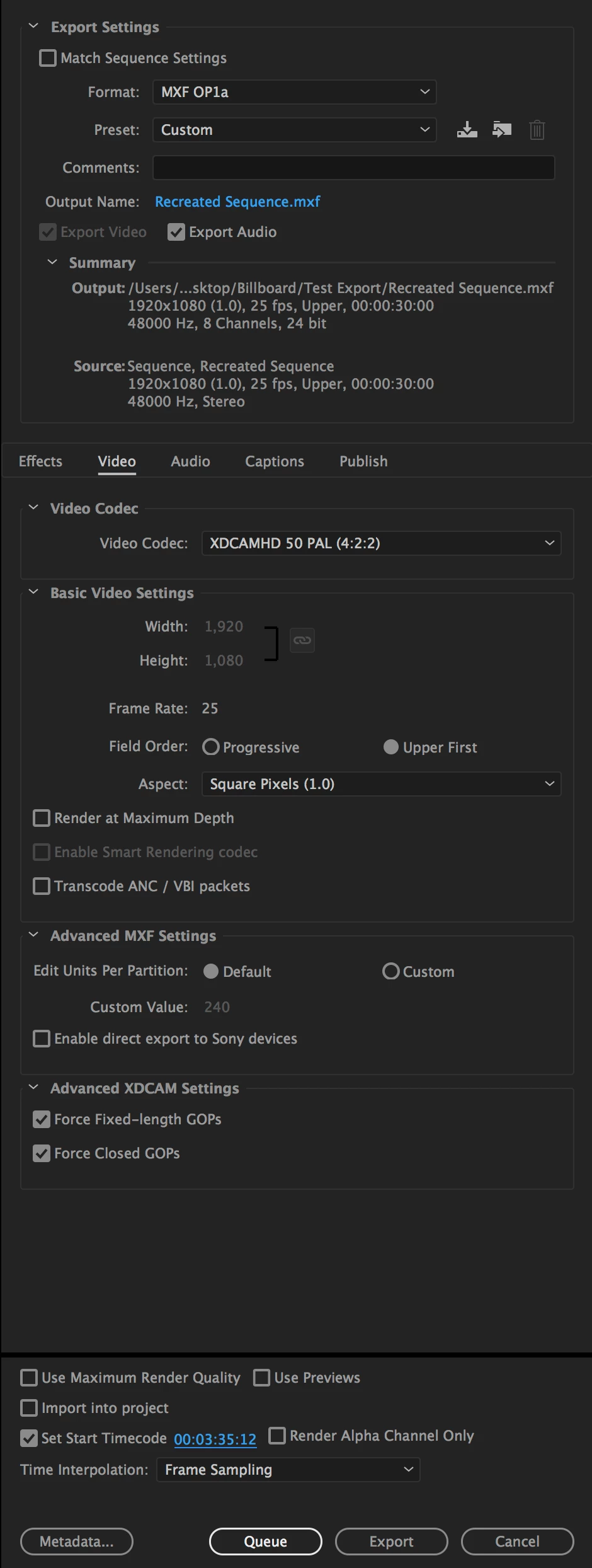Open the Recreated Sequence.mxf output name link
Viewport: 592px width, 1568px height.
coord(237,202)
